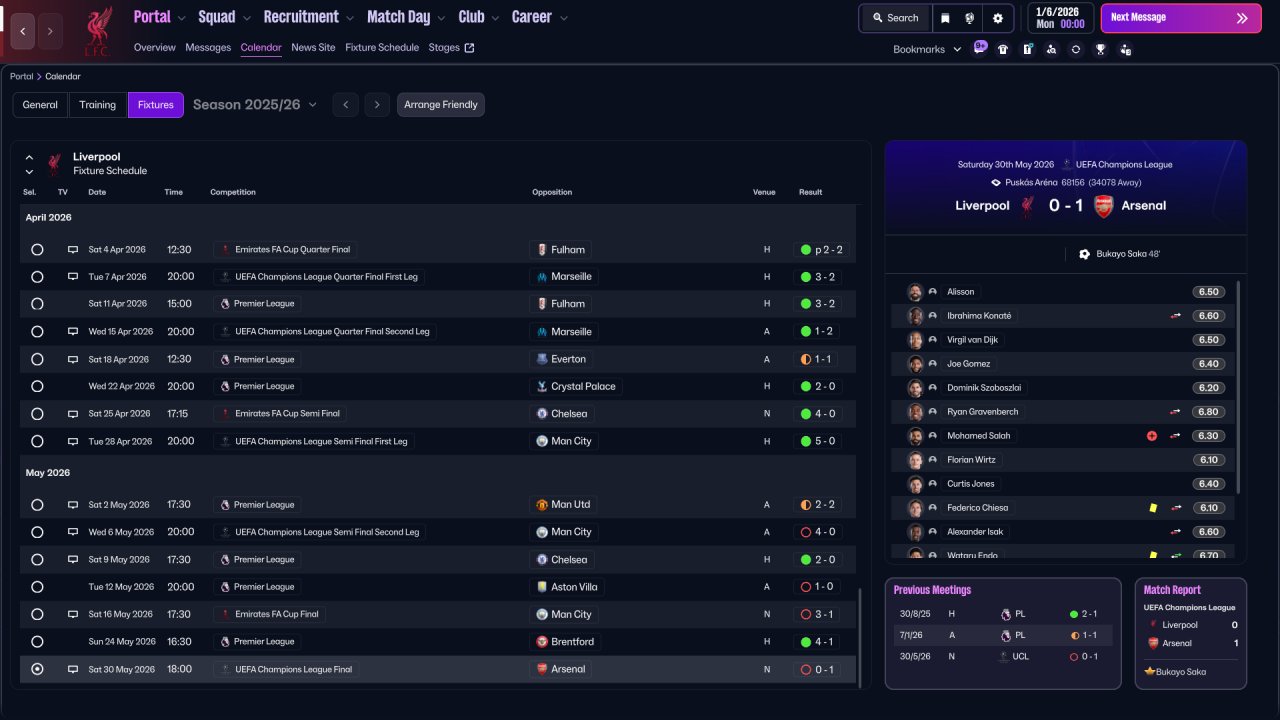Select the Sun 24 May Brentford fixture radio
1280x720 pixels.
37,642
